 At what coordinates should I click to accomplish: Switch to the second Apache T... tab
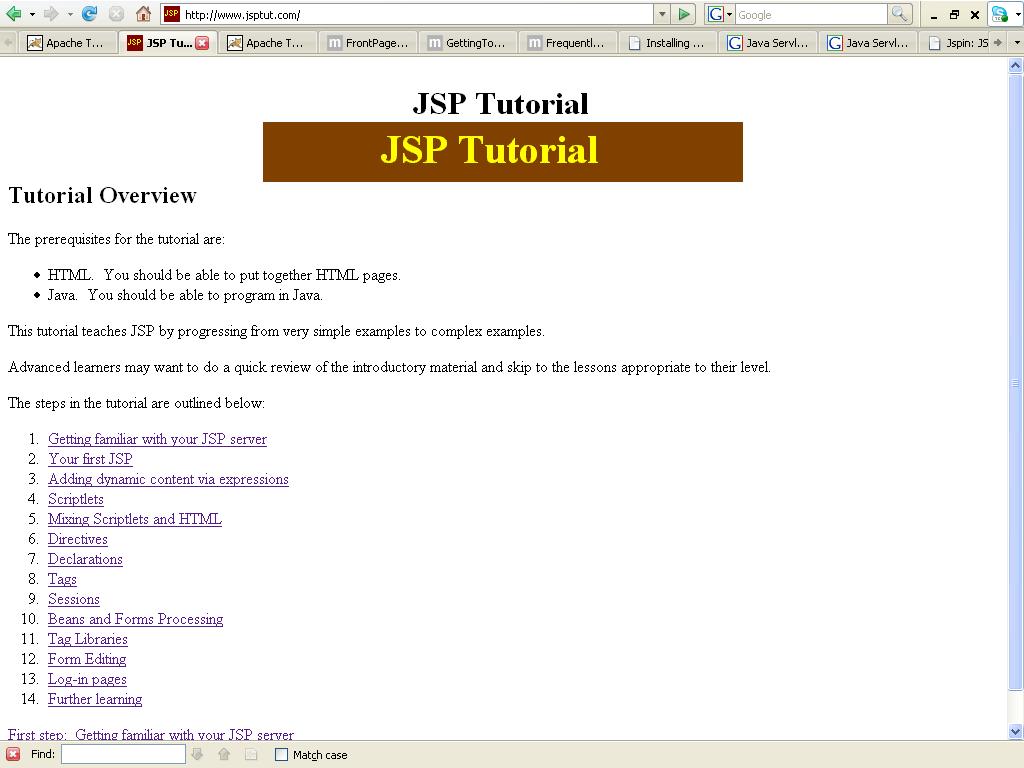pyautogui.click(x=266, y=43)
